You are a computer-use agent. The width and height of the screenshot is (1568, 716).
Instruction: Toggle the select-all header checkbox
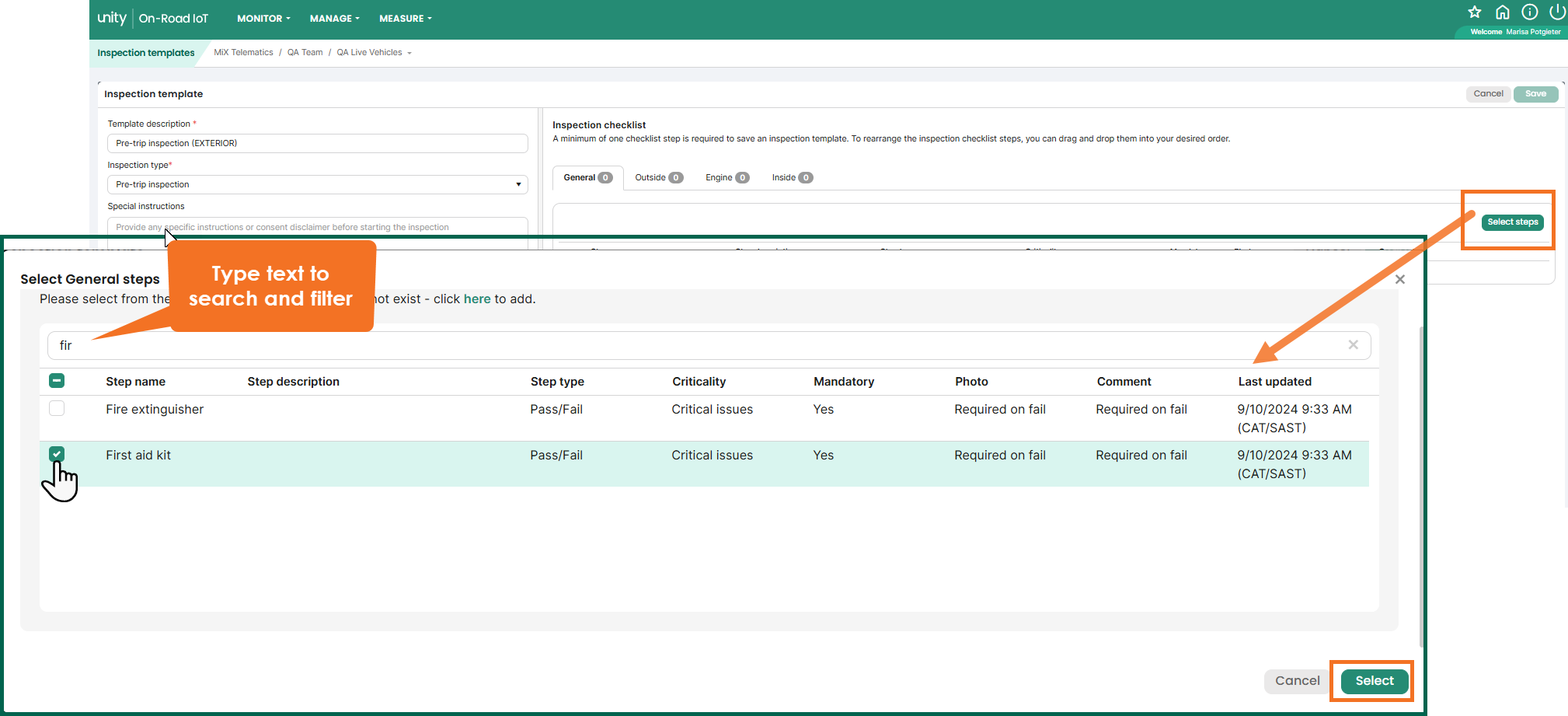[x=57, y=381]
